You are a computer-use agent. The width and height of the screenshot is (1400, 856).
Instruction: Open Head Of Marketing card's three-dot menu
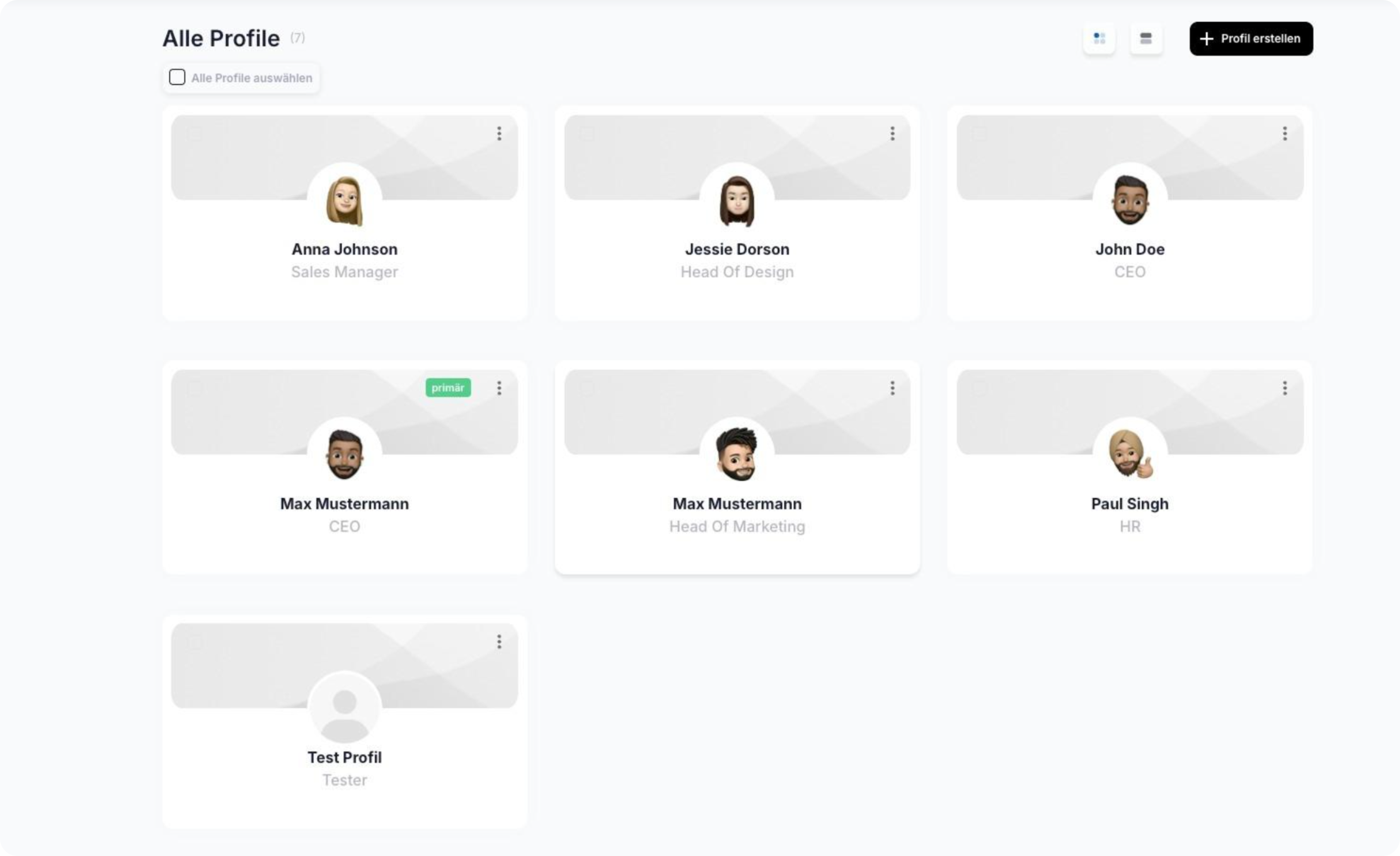coord(892,388)
